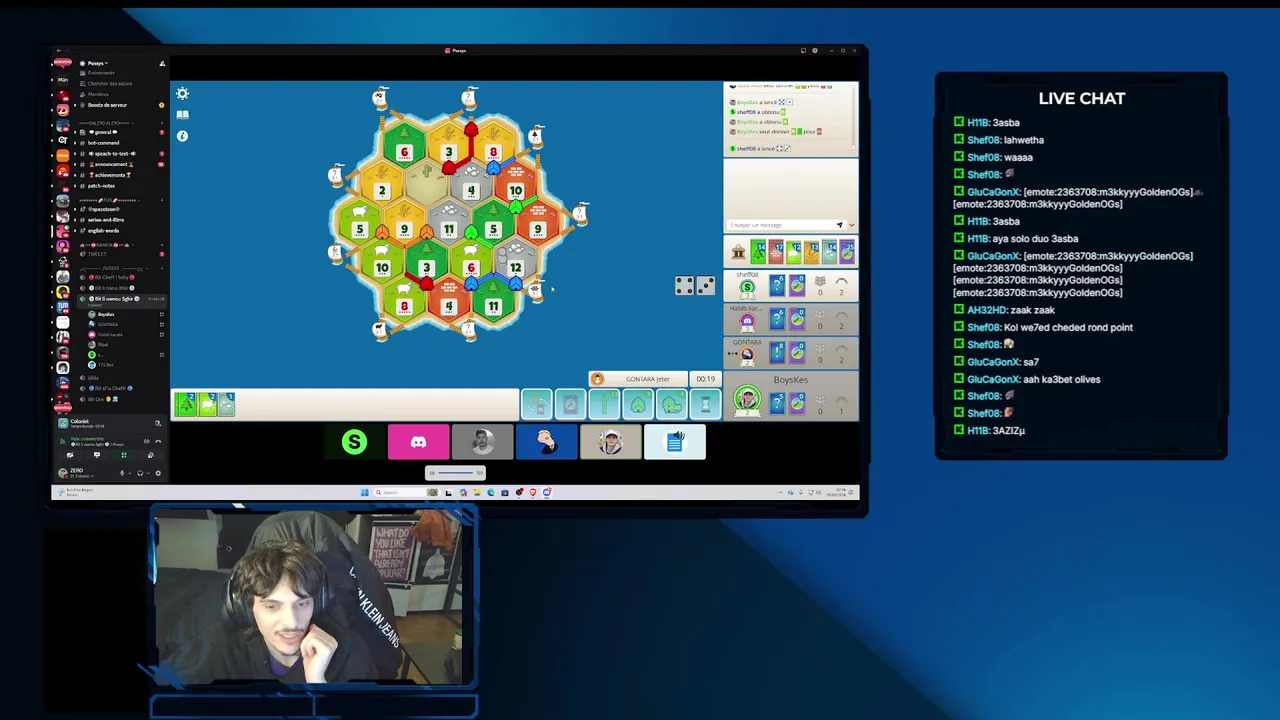Click the 12 number token on board
Image resolution: width=1280 pixels, height=720 pixels.
tap(515, 268)
